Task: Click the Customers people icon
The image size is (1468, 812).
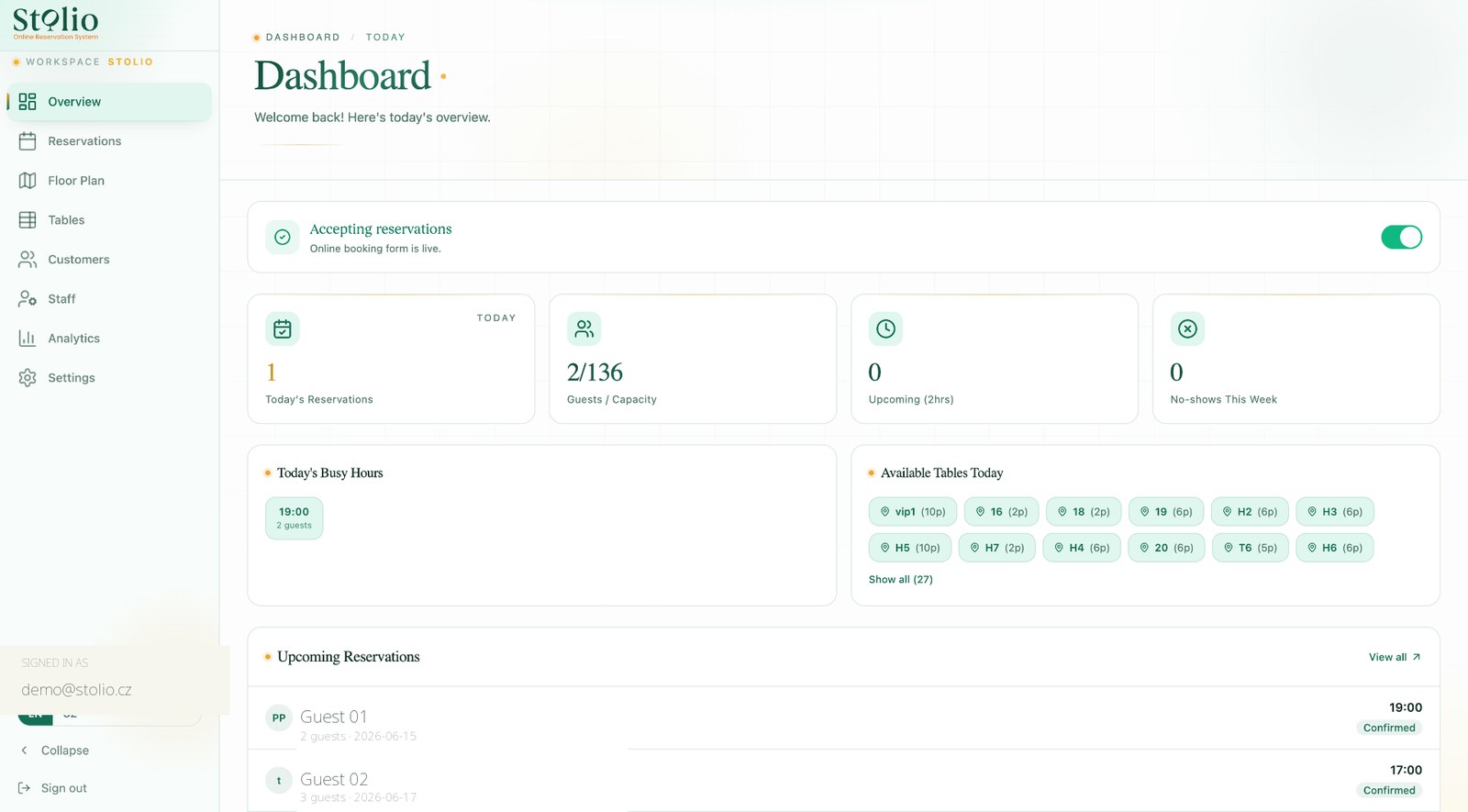Action: (28, 260)
